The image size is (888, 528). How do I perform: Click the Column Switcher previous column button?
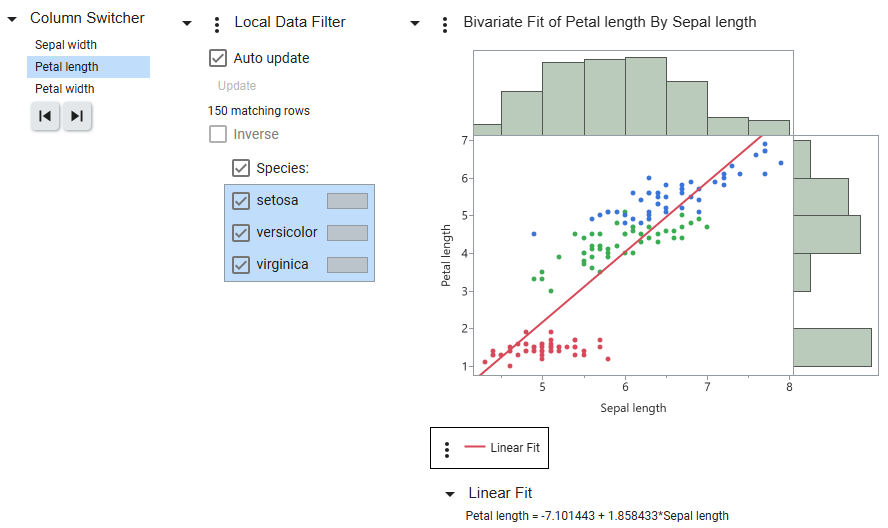coord(45,116)
